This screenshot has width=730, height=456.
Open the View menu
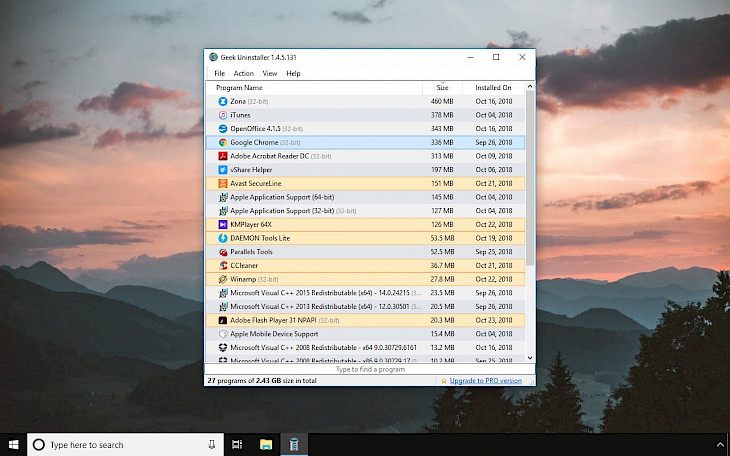point(270,74)
